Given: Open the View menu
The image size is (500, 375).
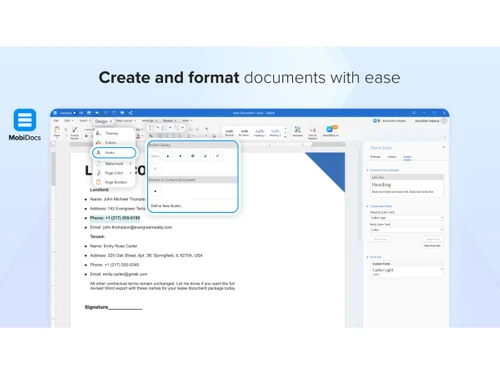Looking at the screenshot, I should [187, 121].
